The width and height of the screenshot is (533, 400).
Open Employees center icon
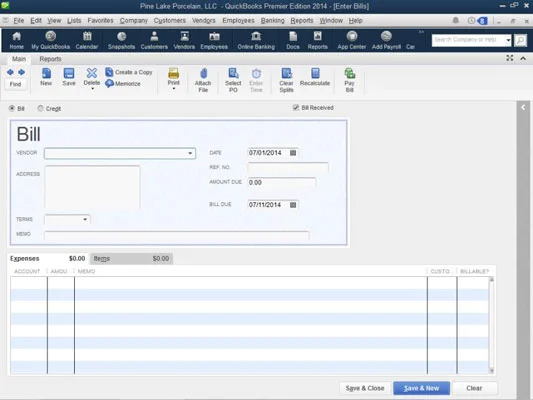point(214,40)
